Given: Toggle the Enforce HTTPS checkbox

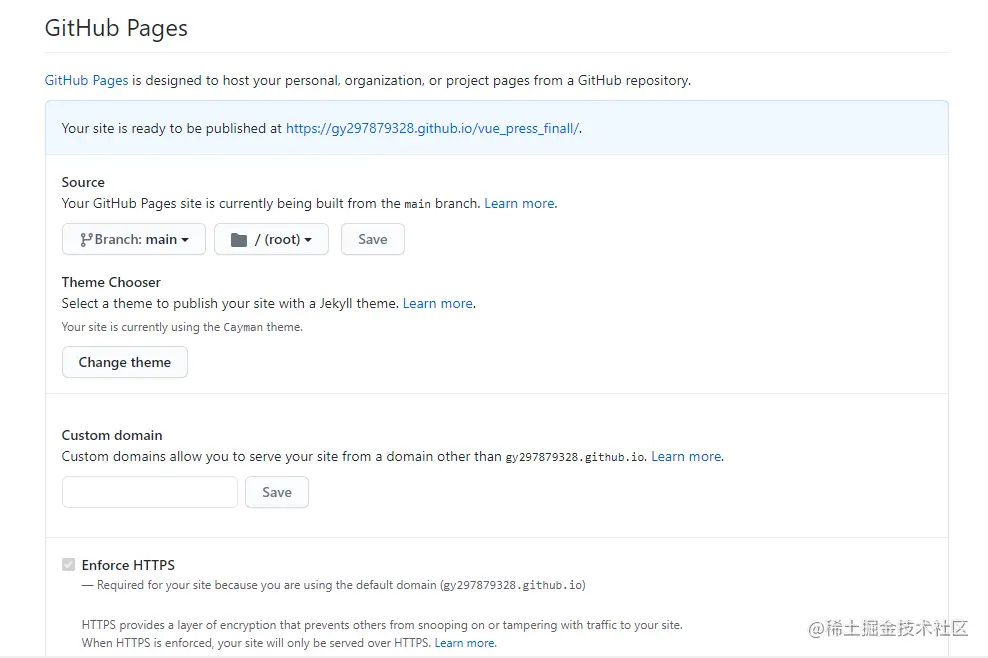Looking at the screenshot, I should [x=69, y=565].
